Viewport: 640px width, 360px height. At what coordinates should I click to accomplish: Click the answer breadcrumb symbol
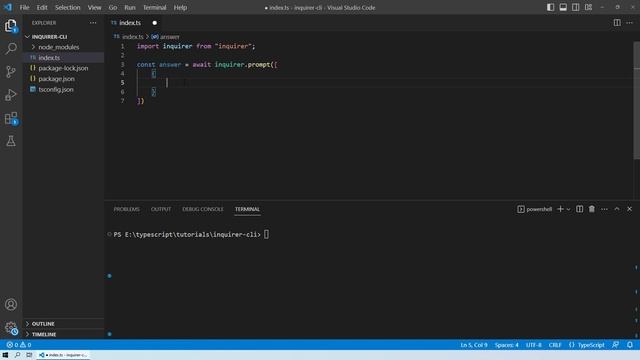pyautogui.click(x=169, y=37)
